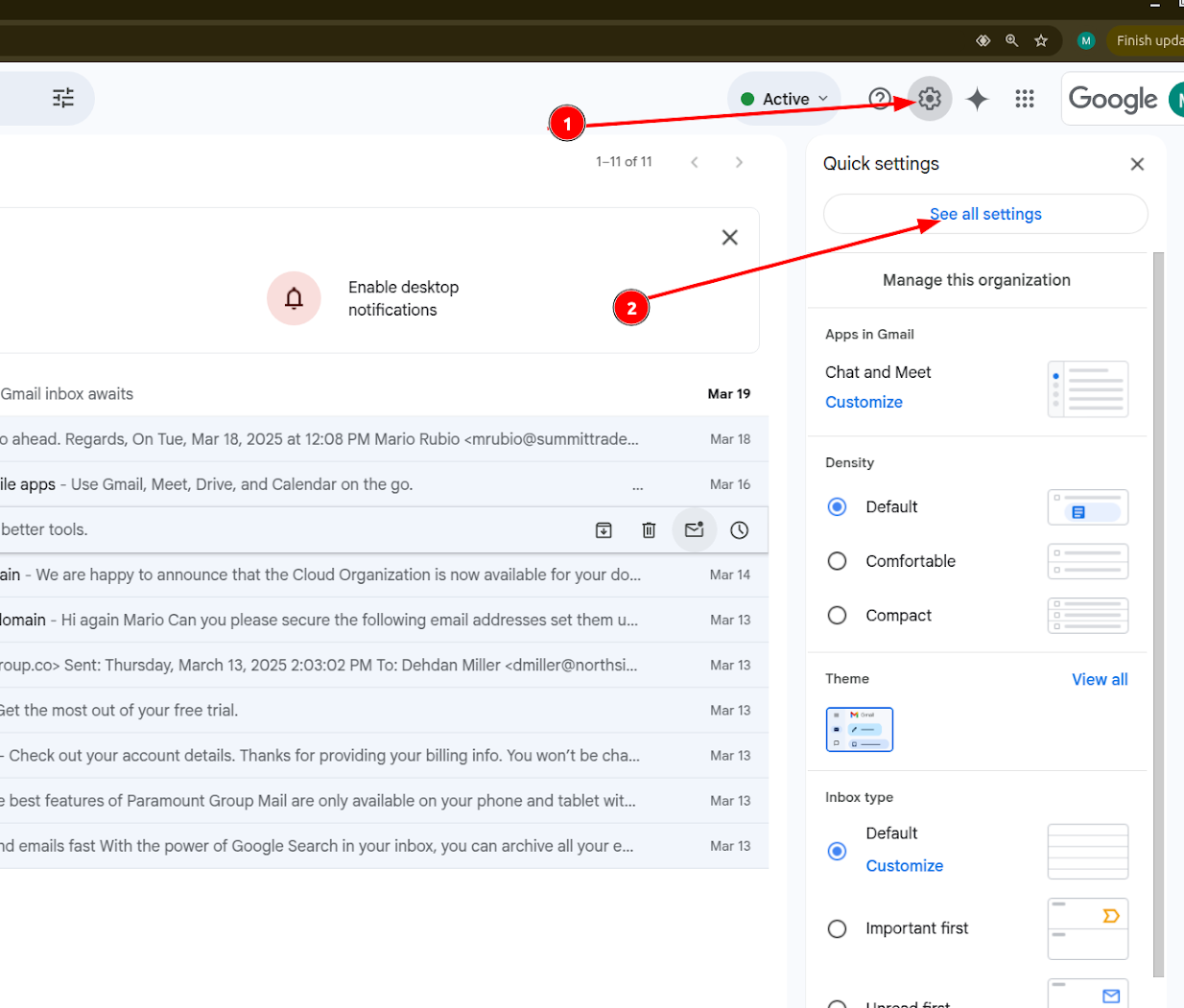Click the notification bell icon
Viewport: 1184px width, 1008px height.
(x=294, y=298)
